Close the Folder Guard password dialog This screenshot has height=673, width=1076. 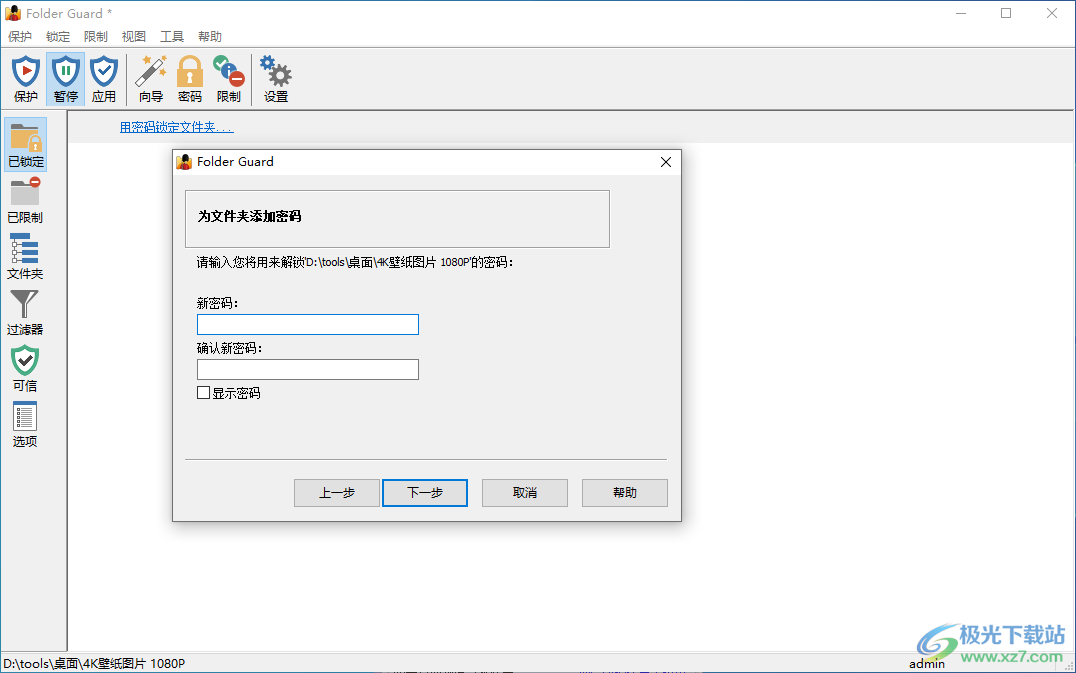coord(666,162)
